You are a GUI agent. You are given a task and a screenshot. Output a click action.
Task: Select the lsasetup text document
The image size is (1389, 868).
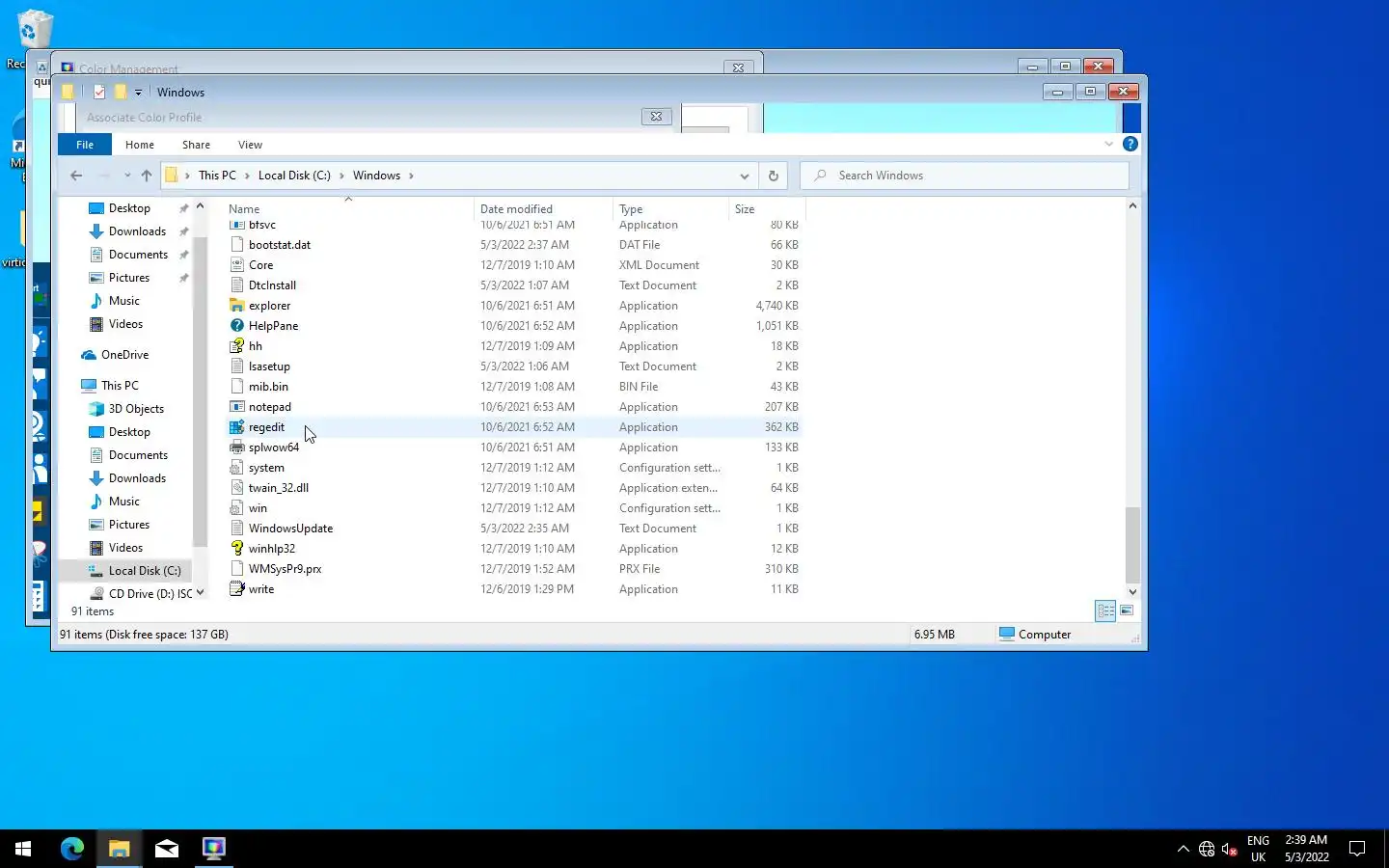[x=269, y=366]
